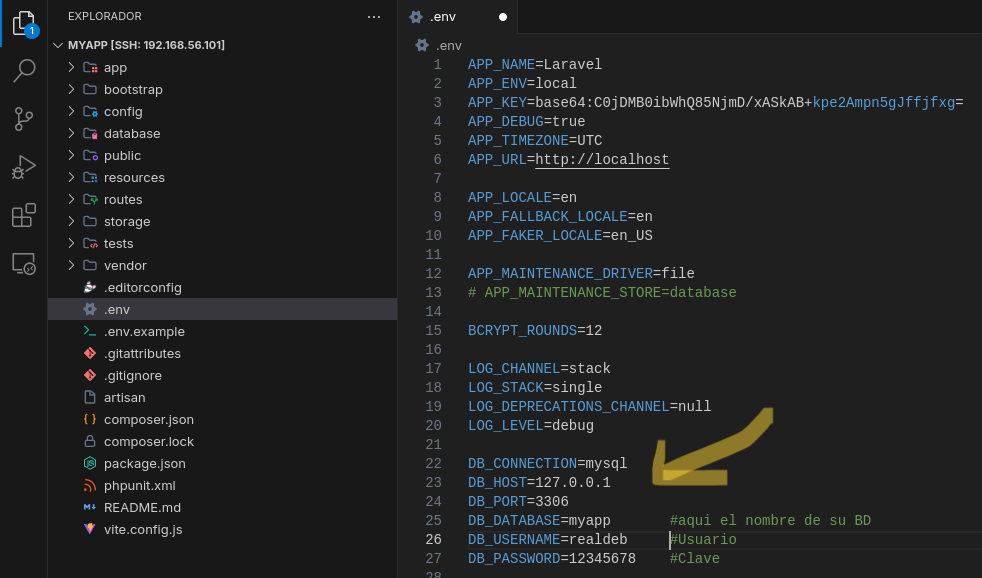Open README.md in the explorer
Viewport: 982px width, 578px height.
point(222,507)
